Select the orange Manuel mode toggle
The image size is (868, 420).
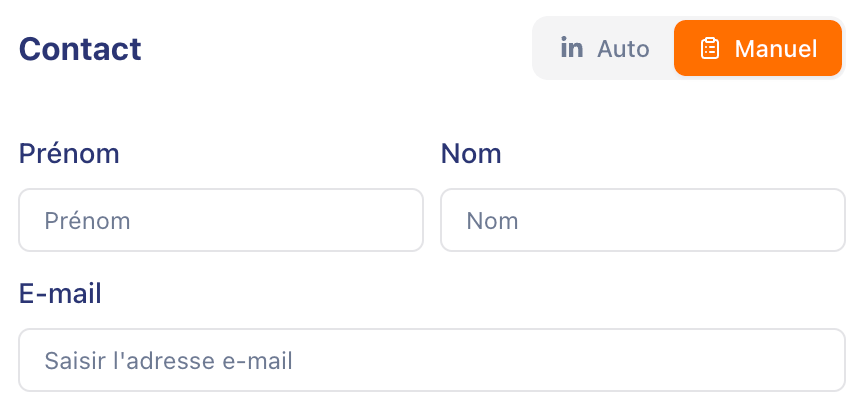point(758,48)
